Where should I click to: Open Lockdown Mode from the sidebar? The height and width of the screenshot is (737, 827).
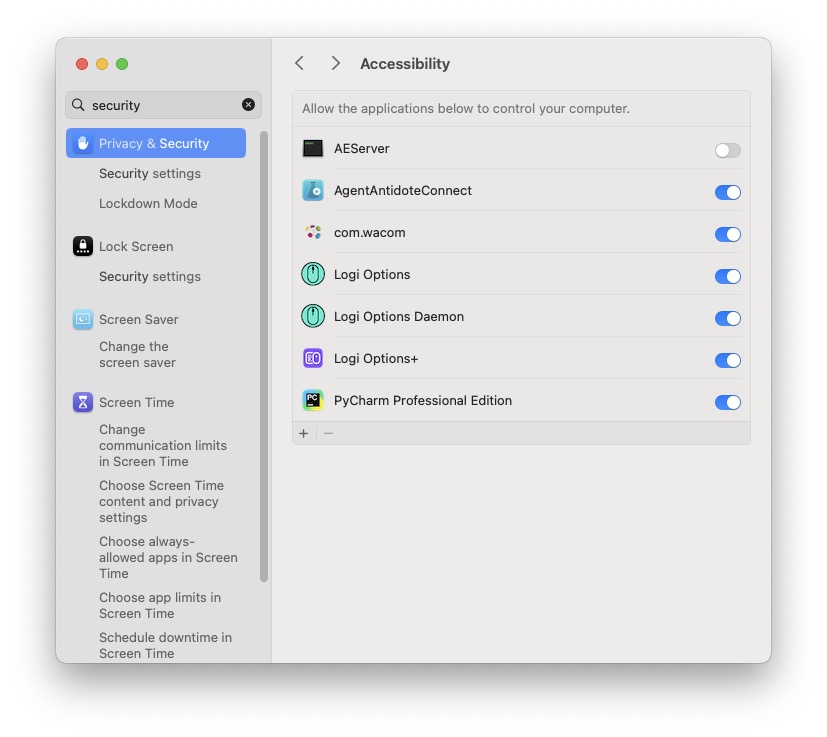(x=147, y=203)
